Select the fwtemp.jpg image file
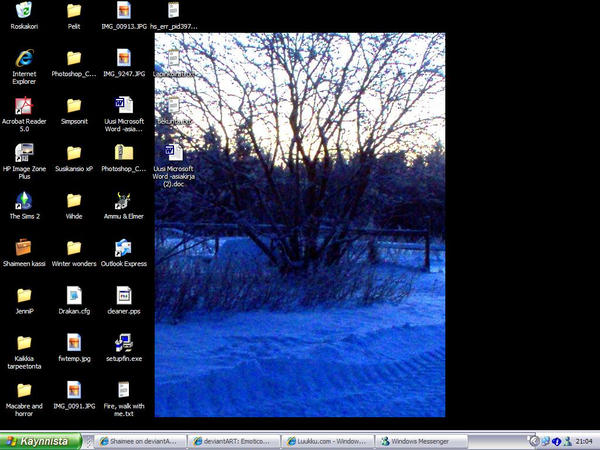The image size is (600, 450). coord(74,348)
